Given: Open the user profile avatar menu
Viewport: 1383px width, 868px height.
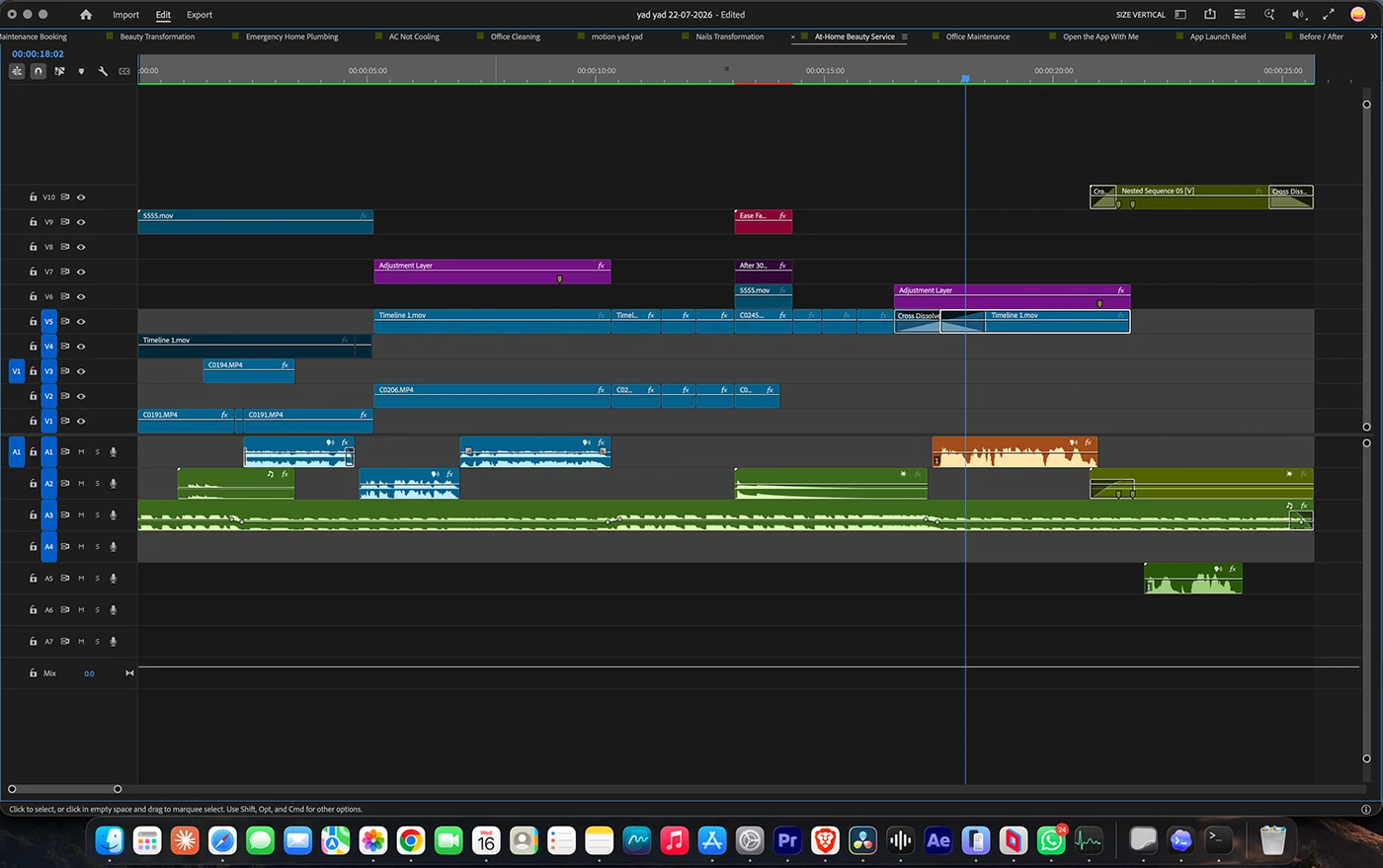Looking at the screenshot, I should tap(1357, 15).
